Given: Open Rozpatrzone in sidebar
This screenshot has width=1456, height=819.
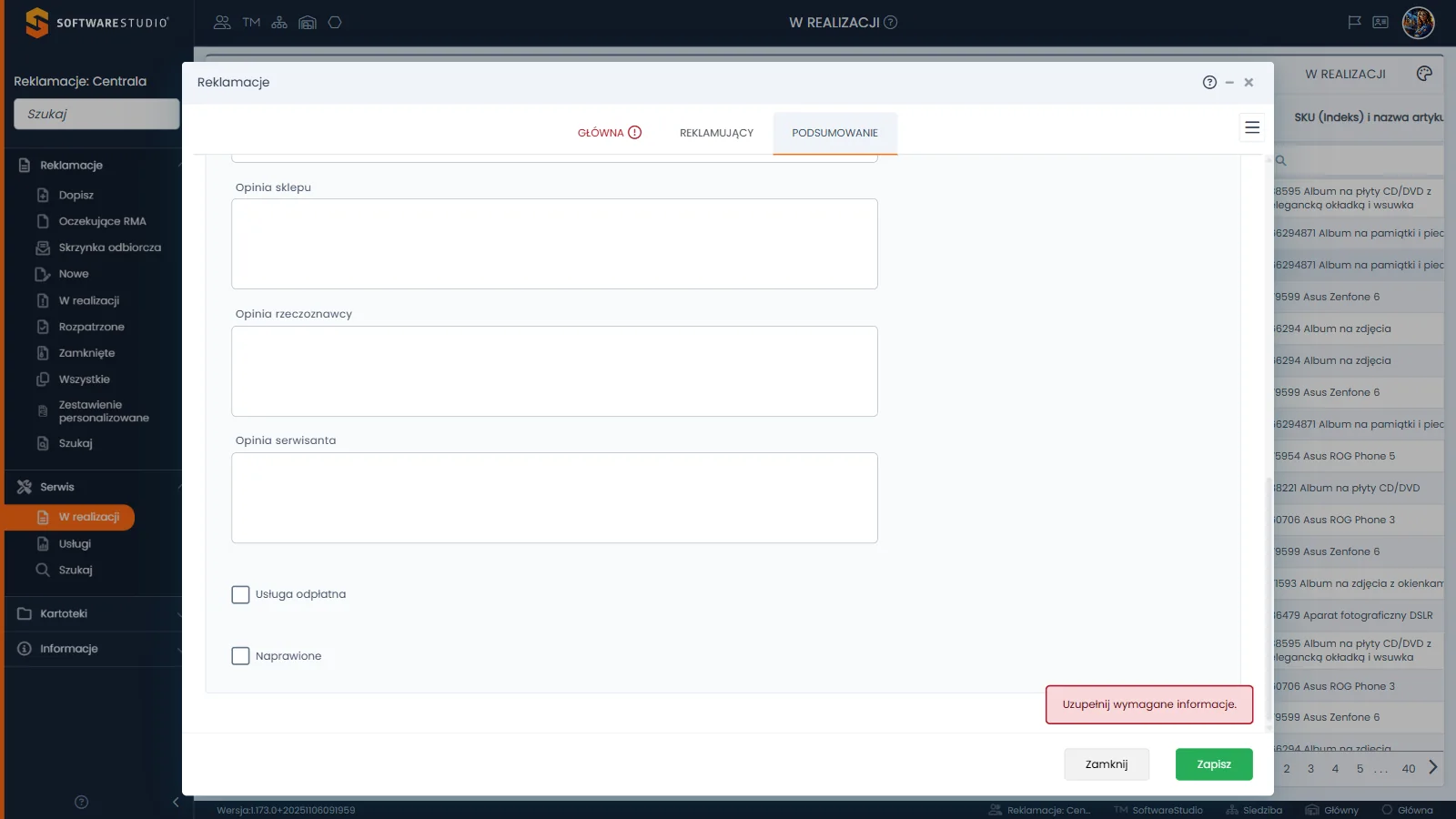Looking at the screenshot, I should [91, 327].
